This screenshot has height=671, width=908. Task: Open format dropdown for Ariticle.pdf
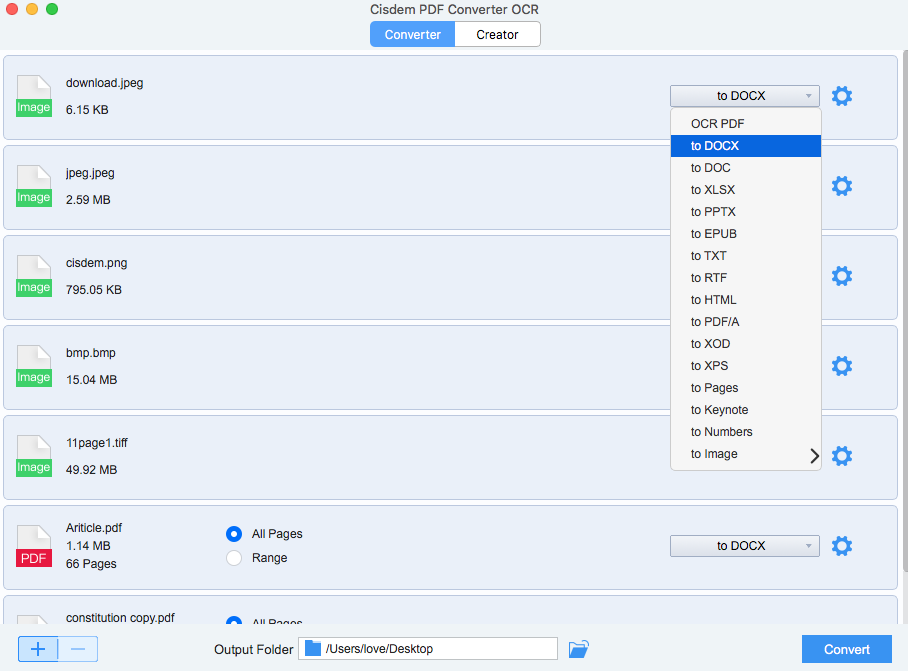point(745,546)
